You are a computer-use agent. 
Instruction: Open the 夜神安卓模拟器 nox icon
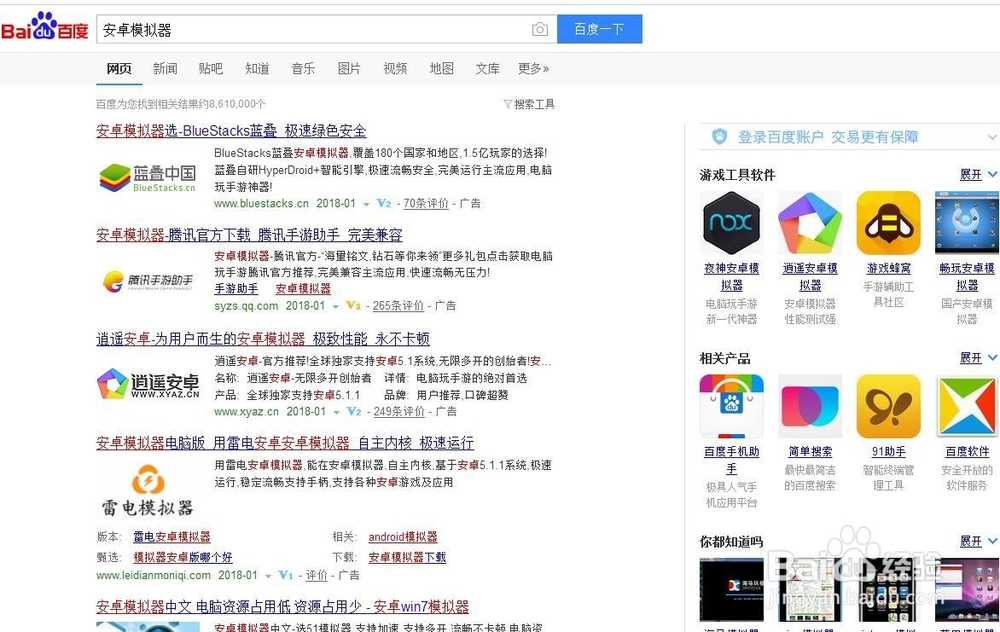tap(731, 222)
